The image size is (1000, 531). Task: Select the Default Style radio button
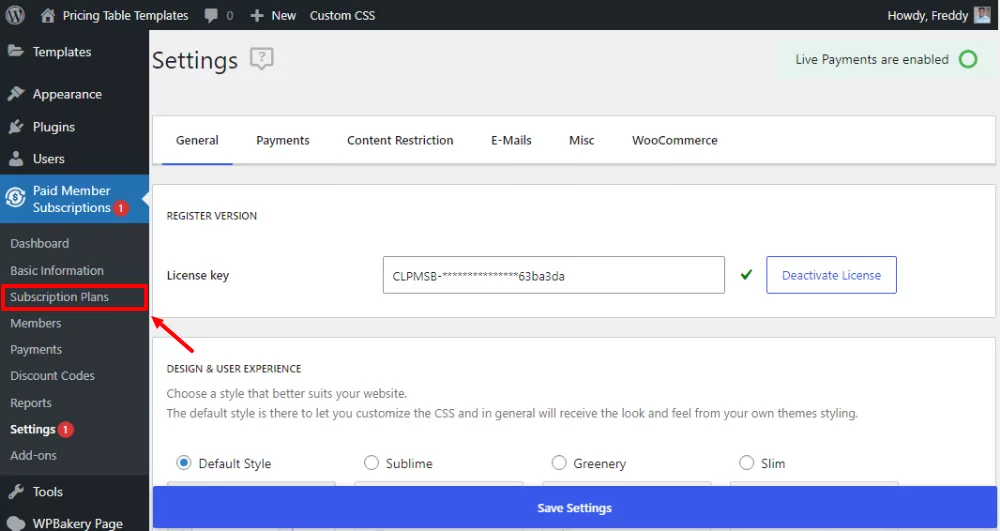184,463
